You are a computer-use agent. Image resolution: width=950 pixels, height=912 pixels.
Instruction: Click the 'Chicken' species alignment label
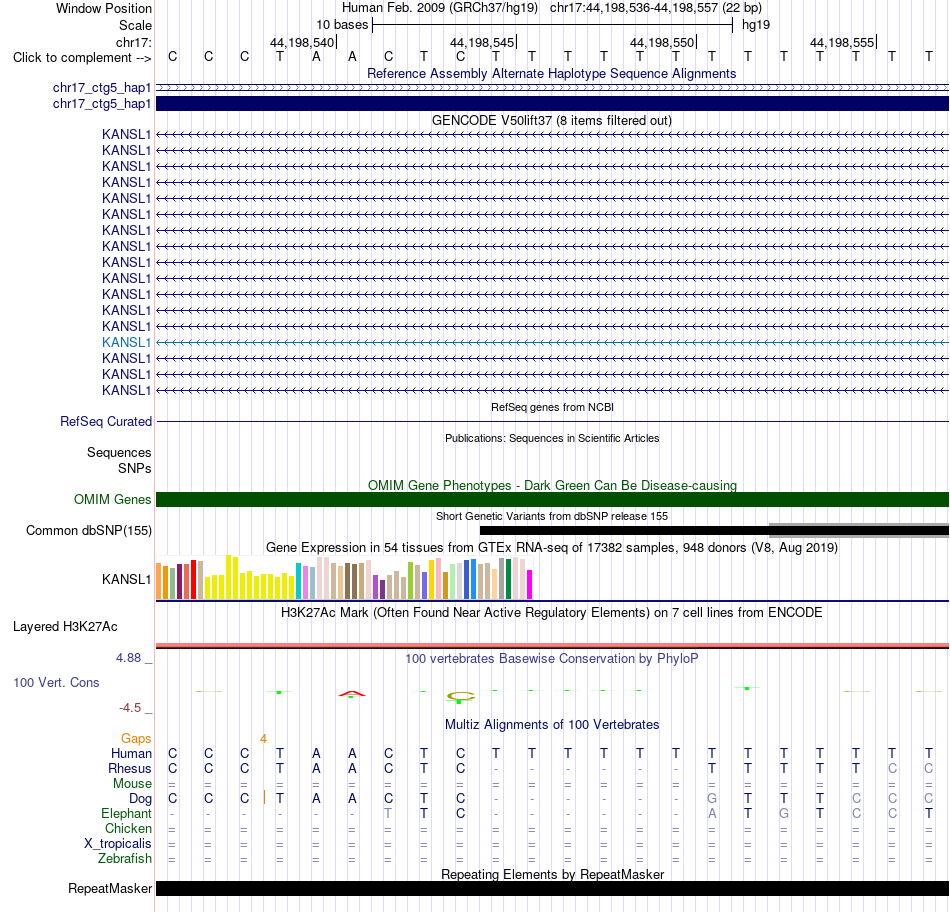[x=128, y=828]
